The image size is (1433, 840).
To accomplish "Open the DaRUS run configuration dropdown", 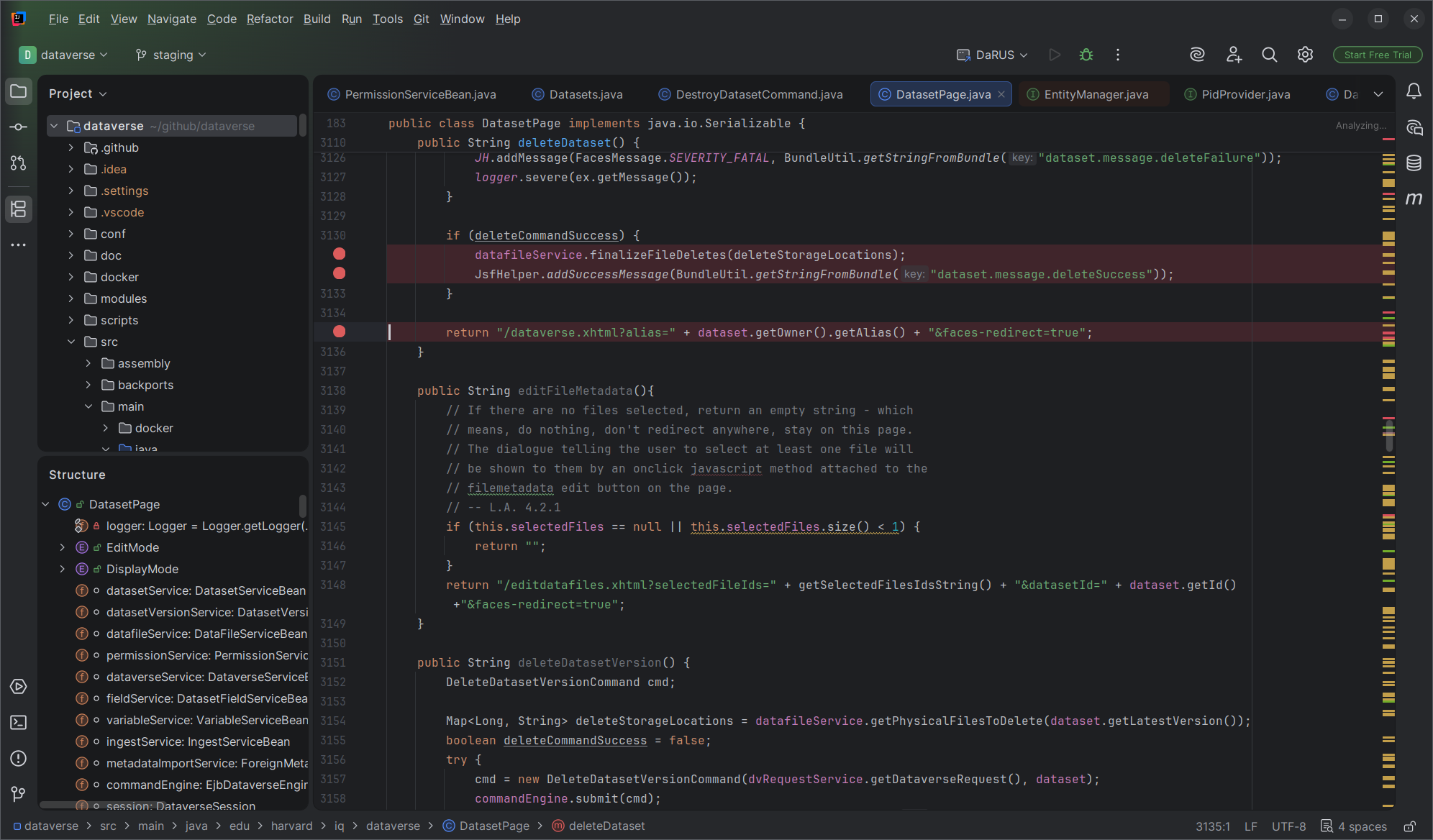I will coord(993,55).
